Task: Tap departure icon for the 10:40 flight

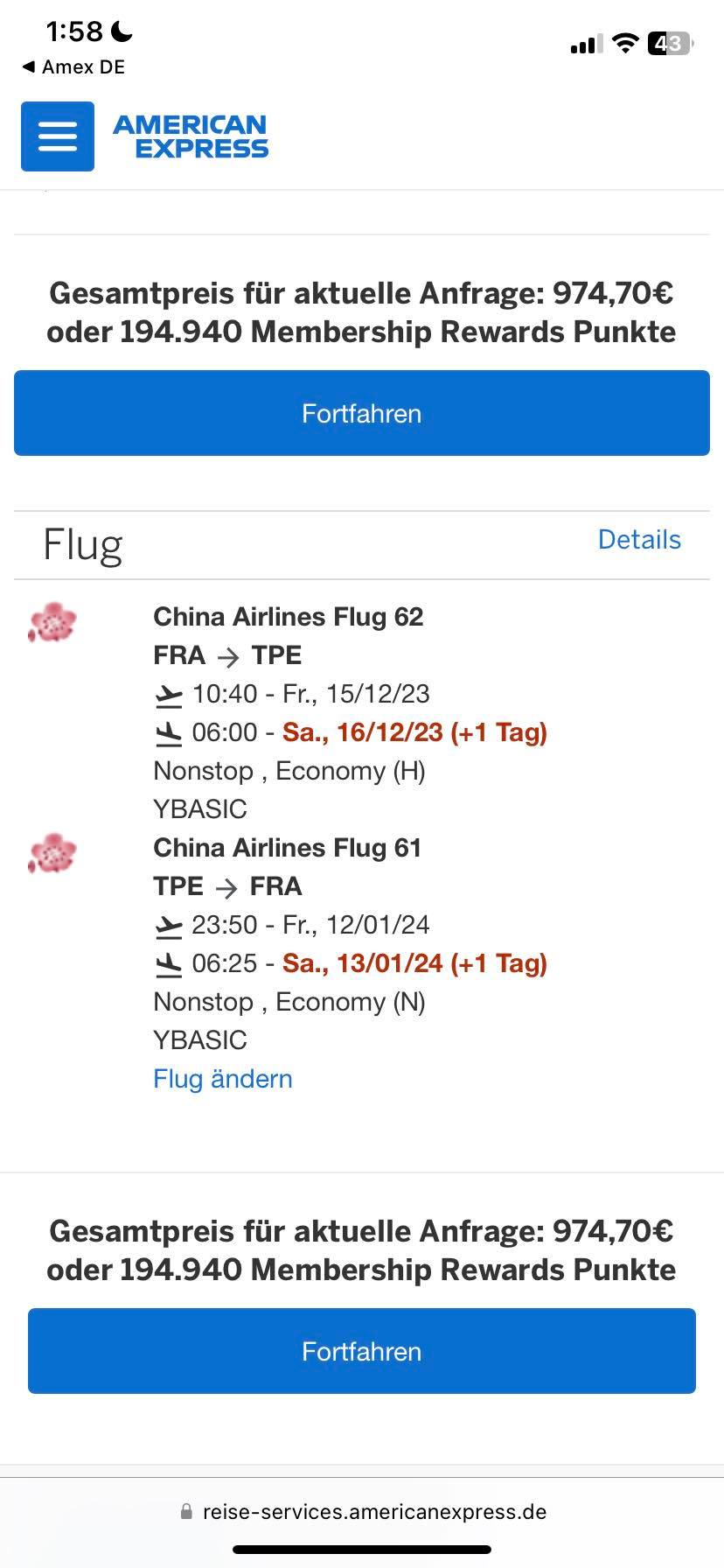Action: [169, 696]
